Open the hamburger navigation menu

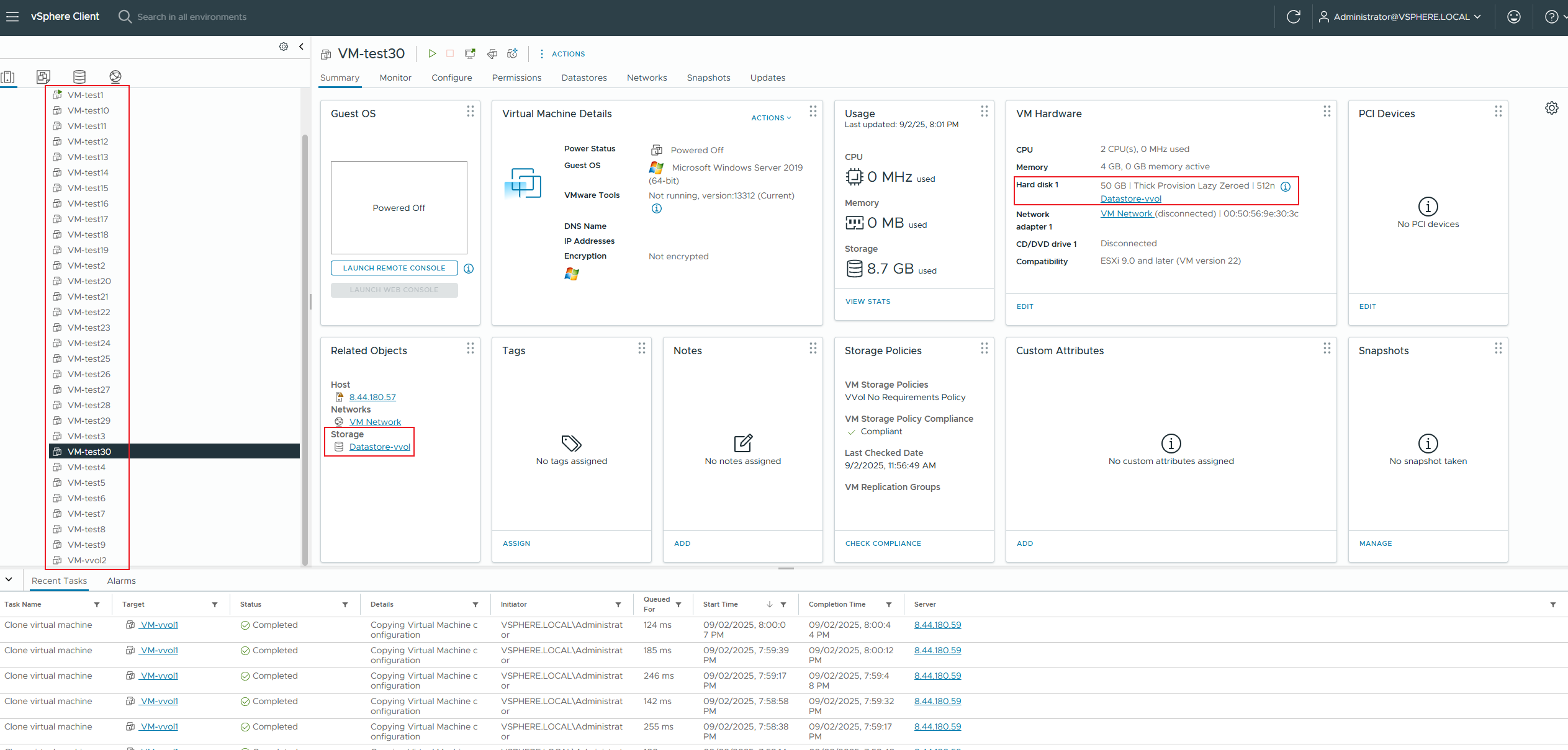(12, 17)
